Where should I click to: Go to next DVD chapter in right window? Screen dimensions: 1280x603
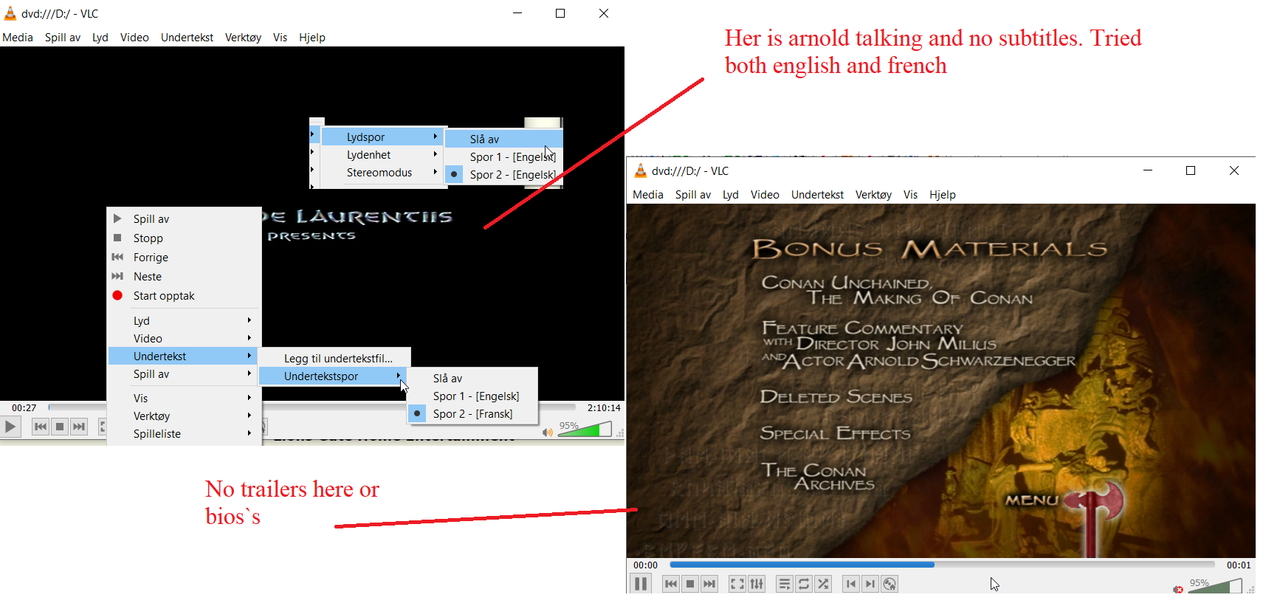[x=870, y=584]
